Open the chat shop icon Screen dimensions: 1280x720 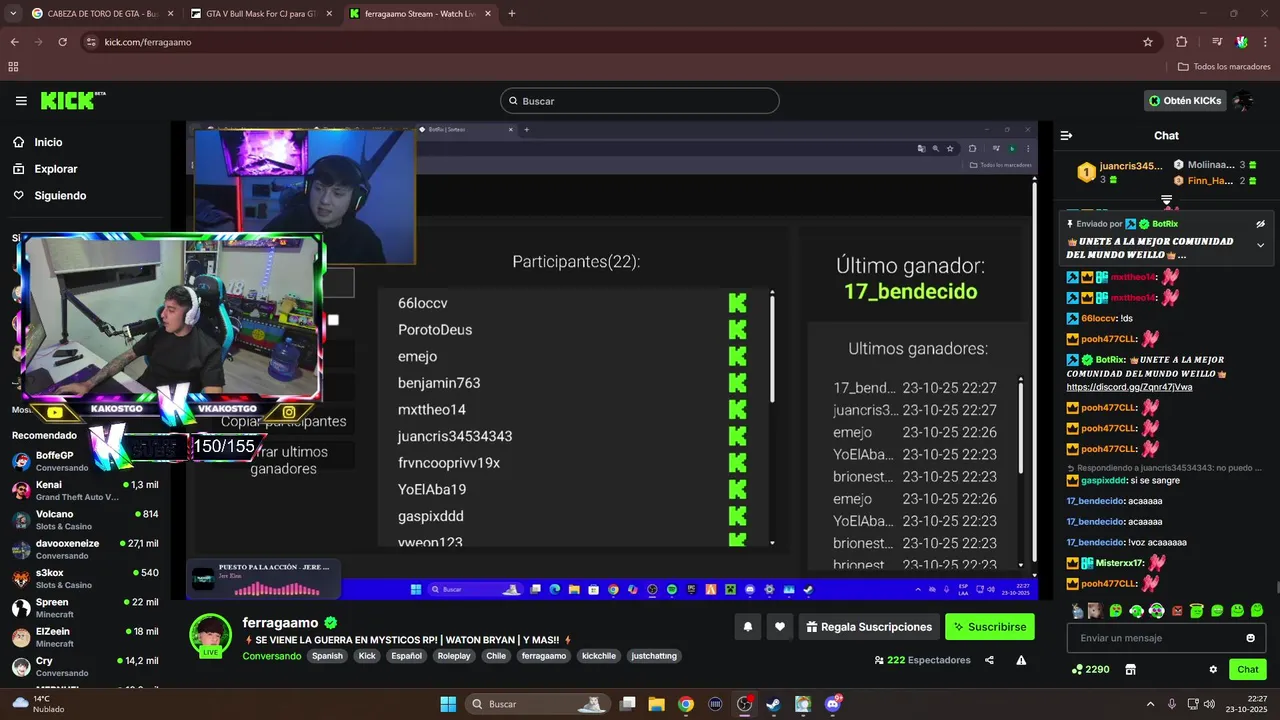1131,669
